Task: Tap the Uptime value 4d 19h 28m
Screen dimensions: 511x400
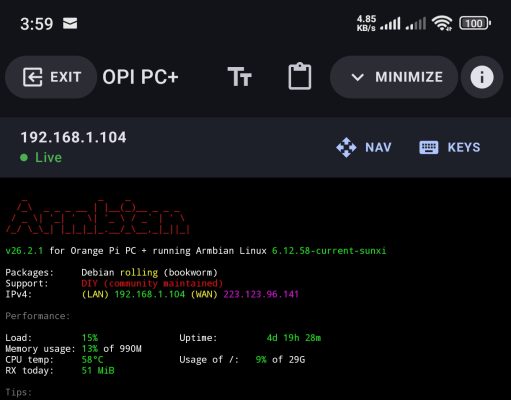Action: pos(294,338)
